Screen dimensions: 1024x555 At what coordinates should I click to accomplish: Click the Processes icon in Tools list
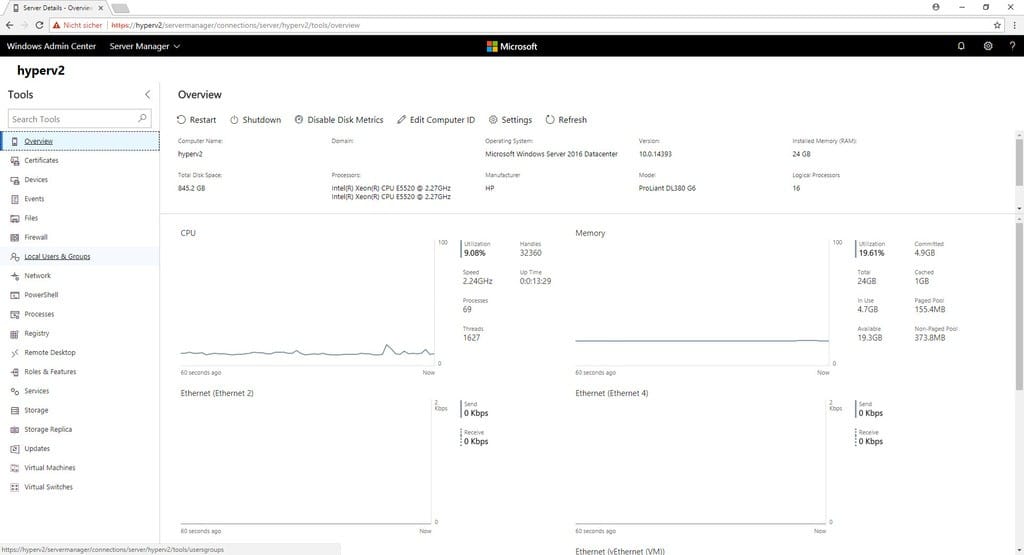coord(14,315)
